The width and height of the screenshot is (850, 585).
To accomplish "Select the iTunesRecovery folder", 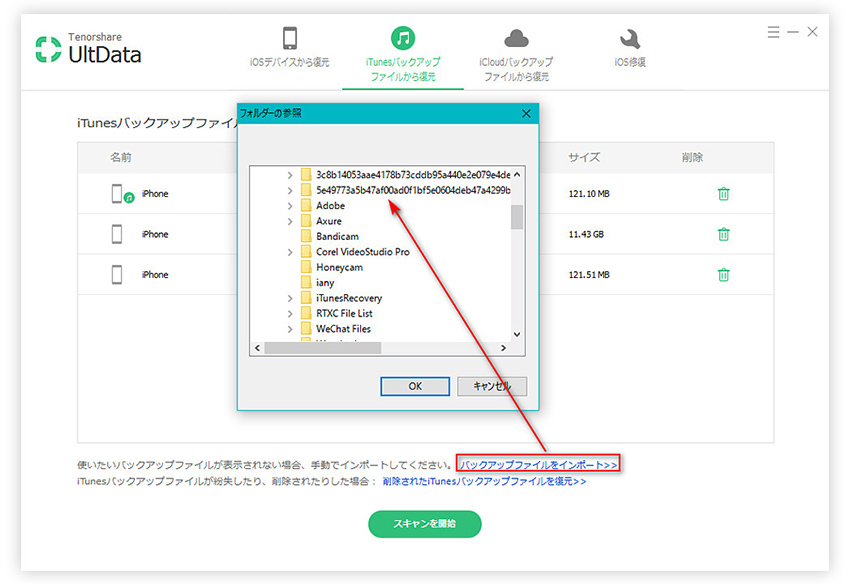I will [x=342, y=298].
